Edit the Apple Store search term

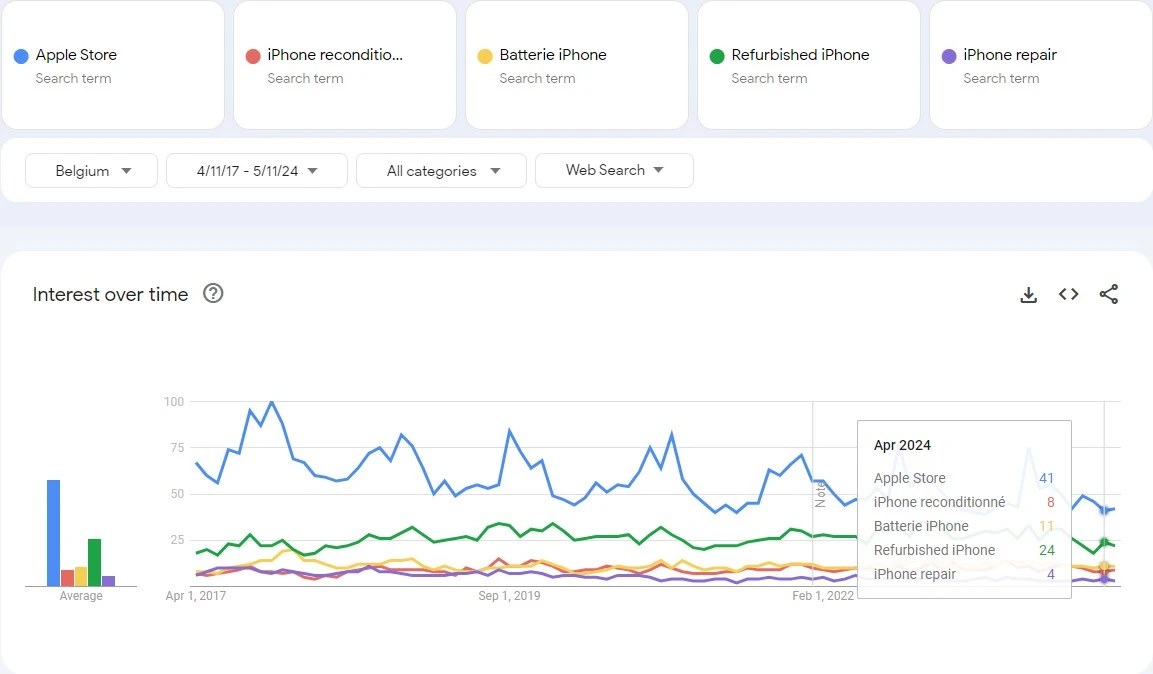[76, 55]
